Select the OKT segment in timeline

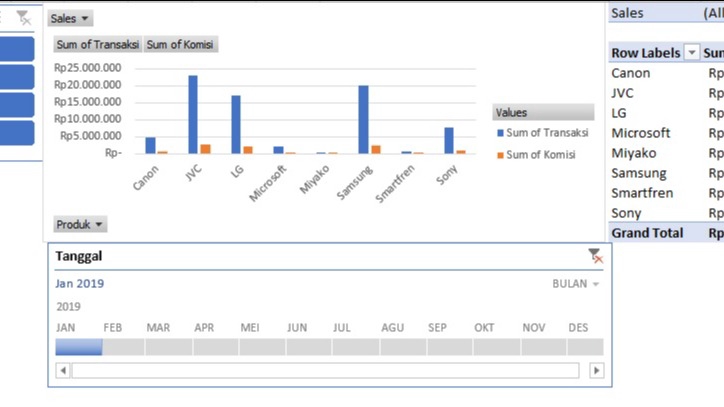(x=496, y=347)
